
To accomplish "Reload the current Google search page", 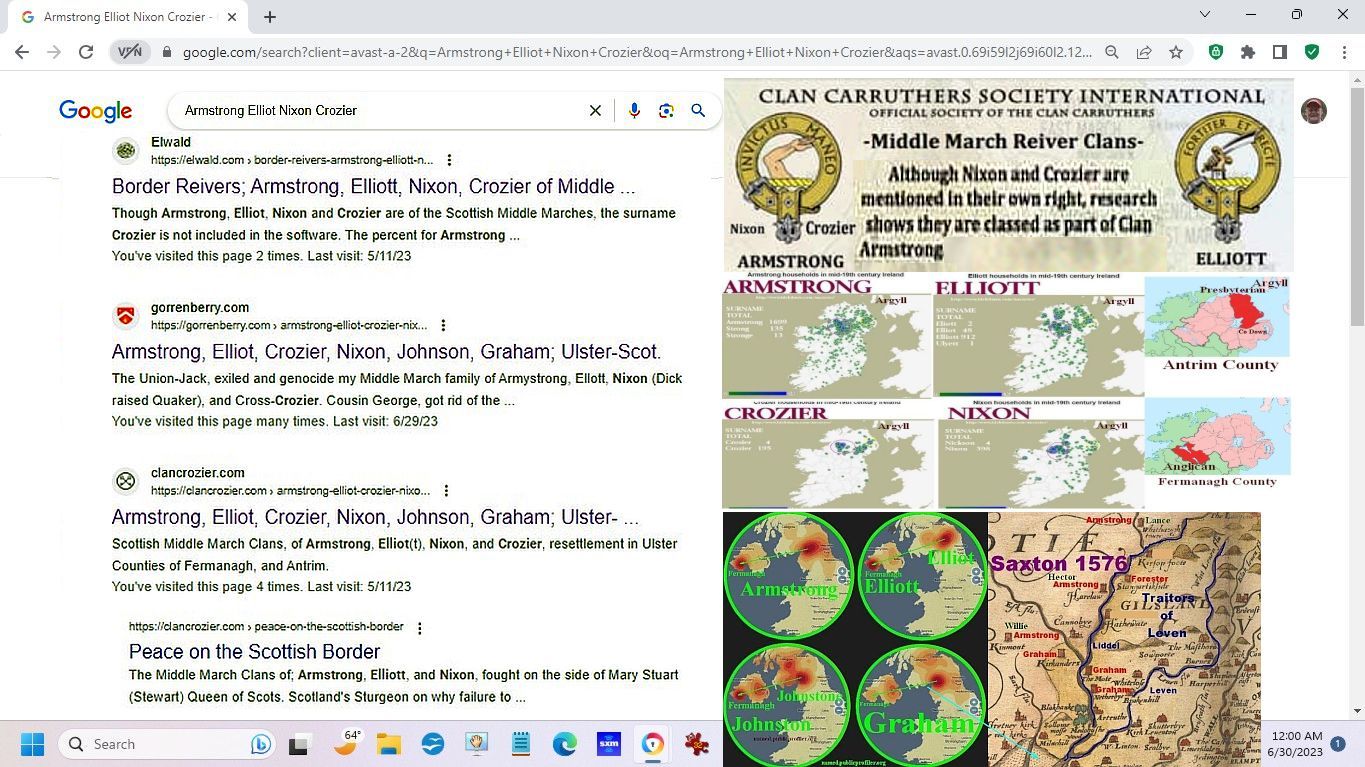I will click(x=86, y=52).
